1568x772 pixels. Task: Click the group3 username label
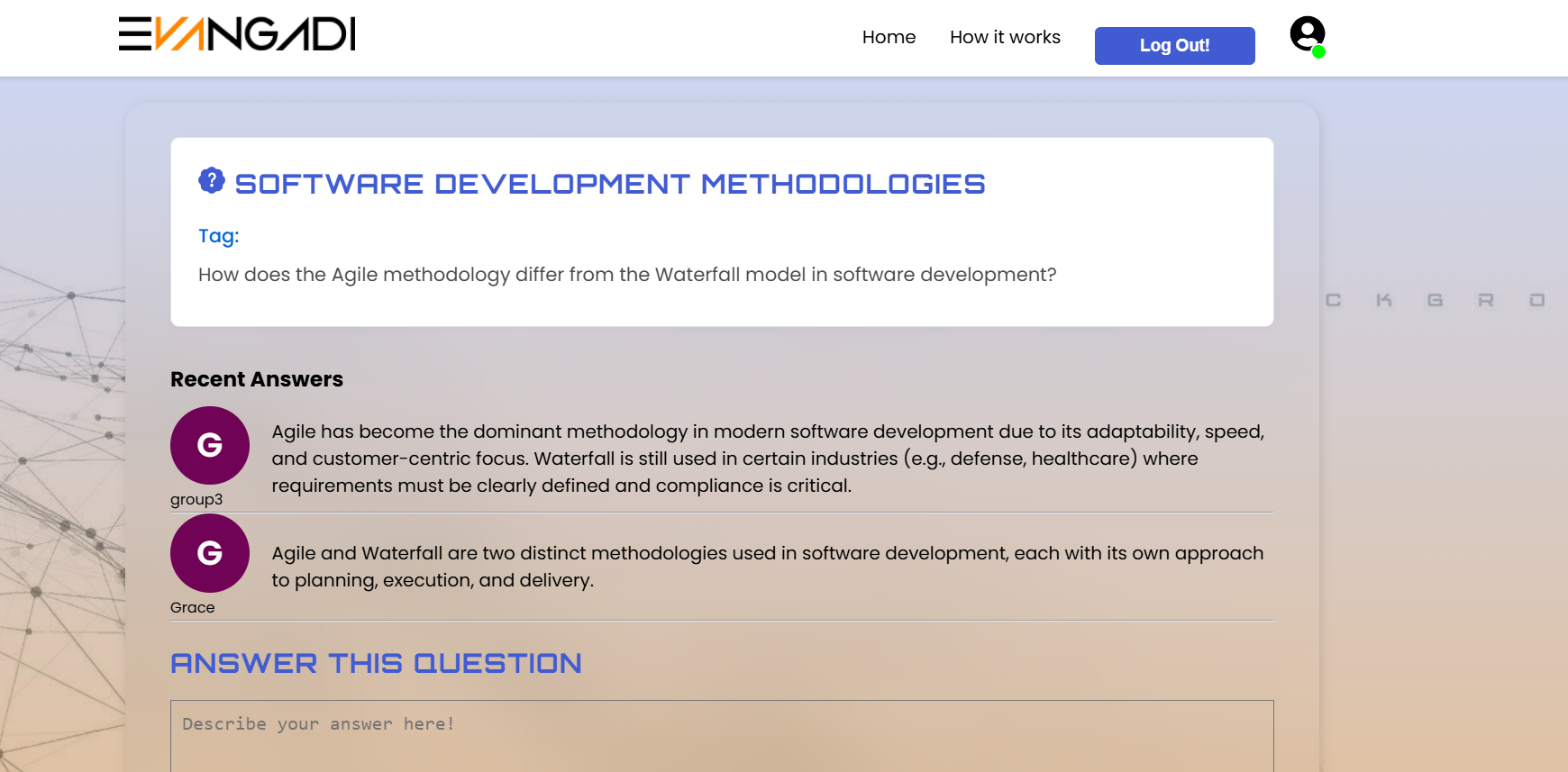tap(196, 500)
